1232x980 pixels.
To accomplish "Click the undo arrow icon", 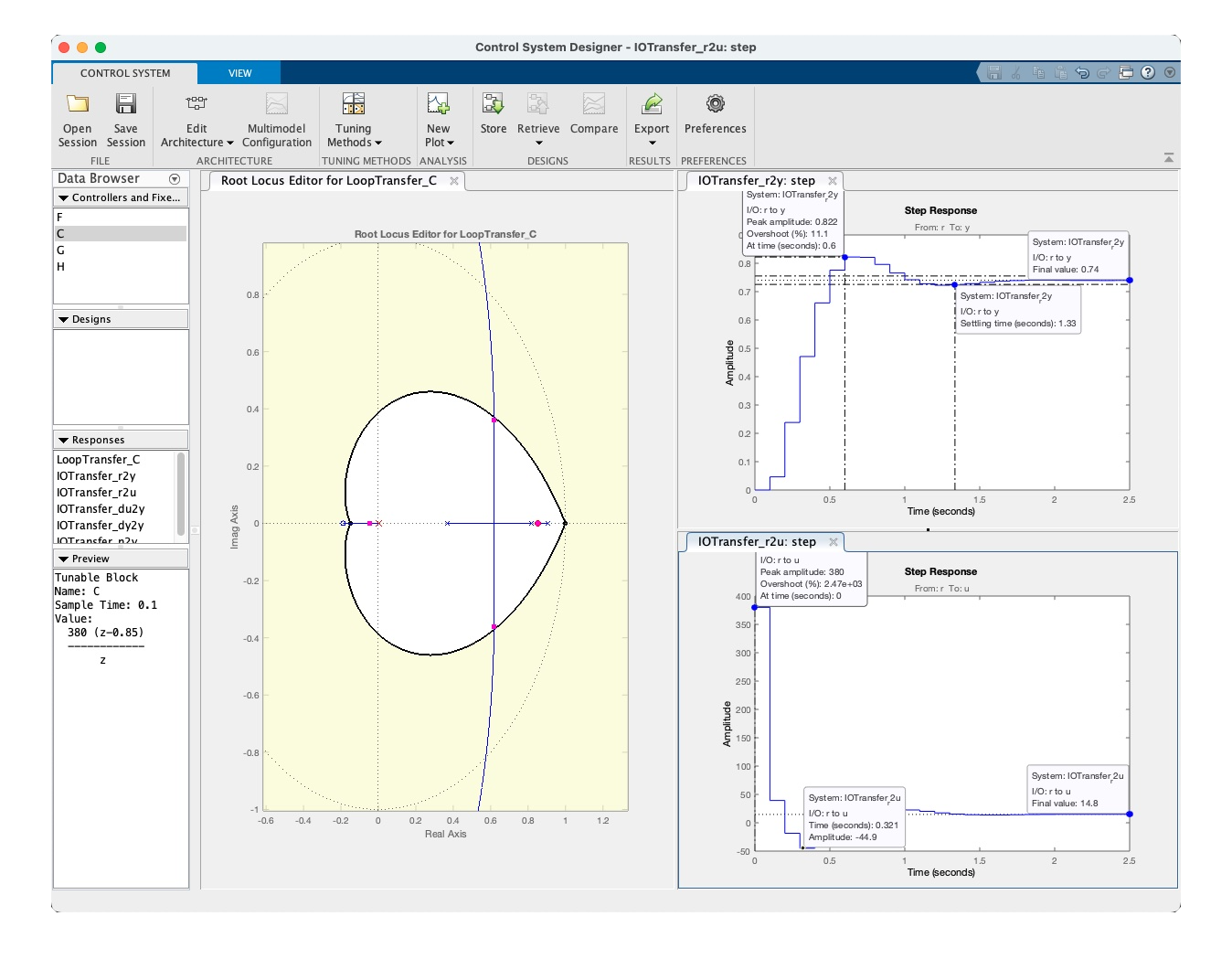I will pos(1082,72).
